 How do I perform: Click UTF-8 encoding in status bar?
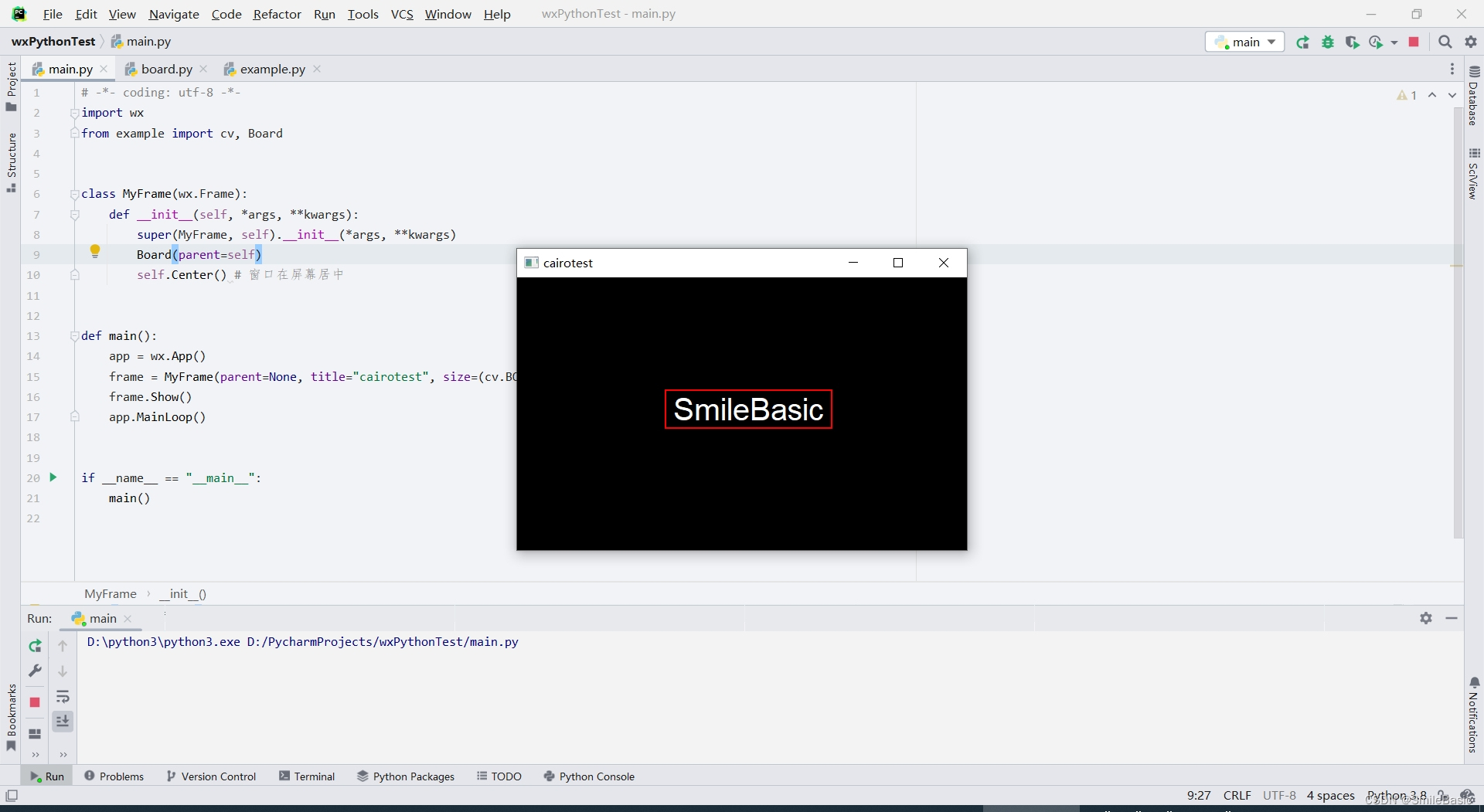1279,796
